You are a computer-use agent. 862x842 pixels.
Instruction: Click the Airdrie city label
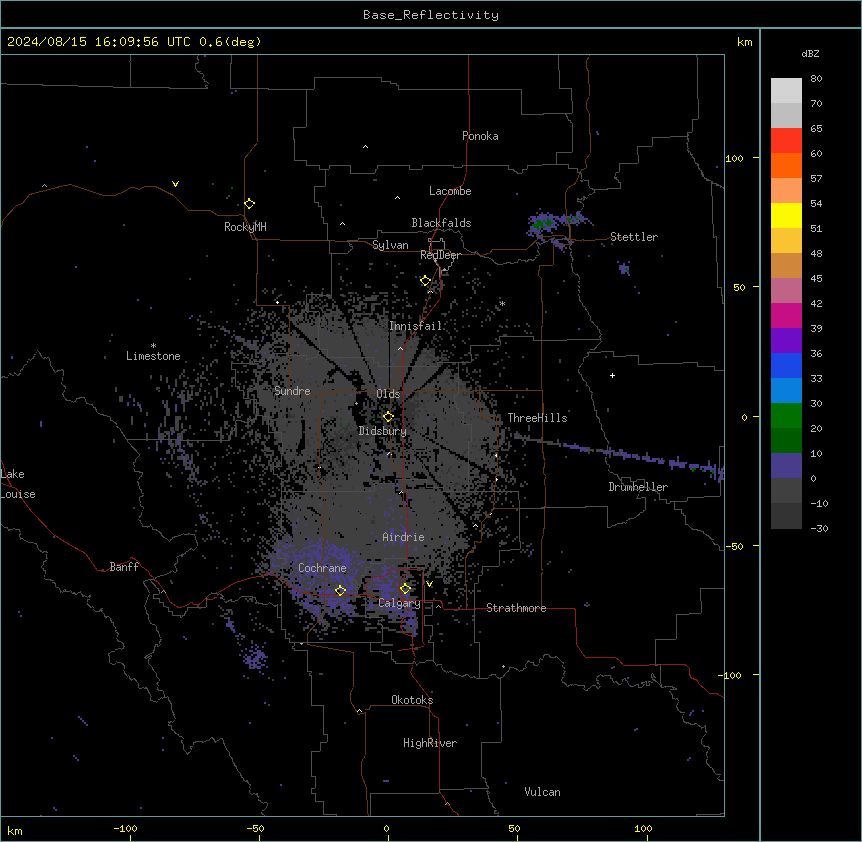click(404, 537)
